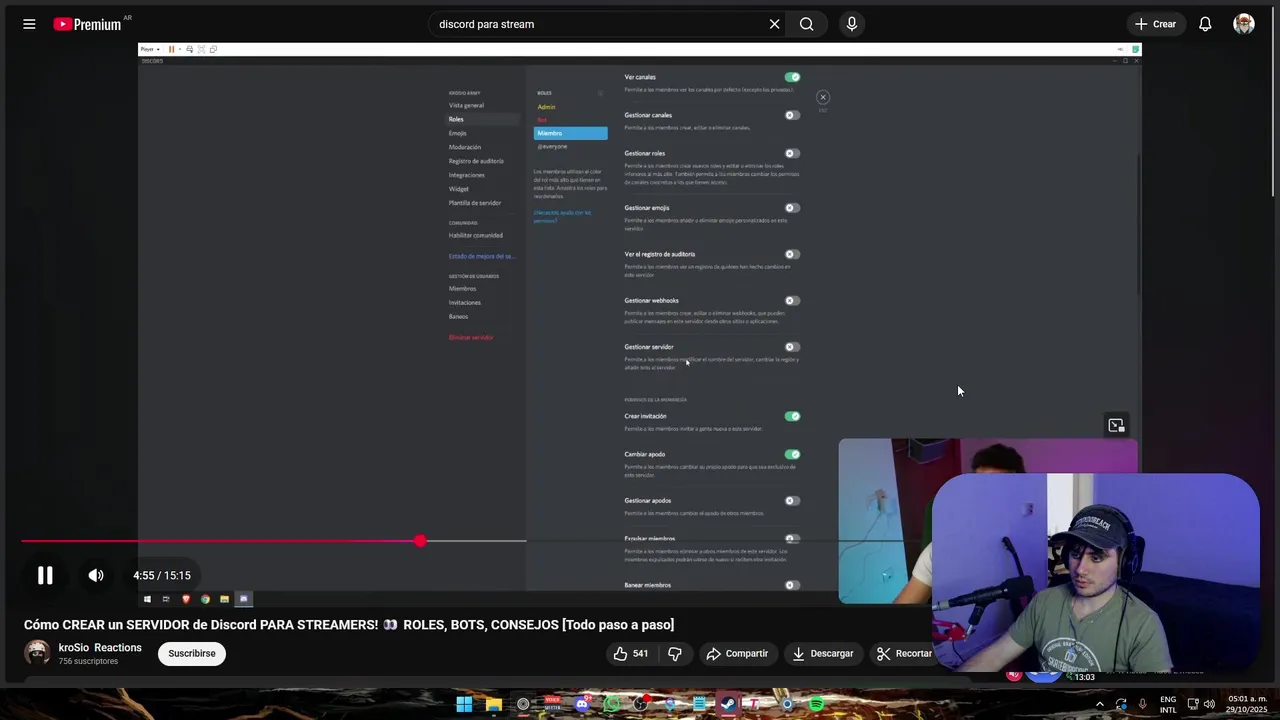Screen dimensions: 1280x720
Task: Dislike the video
Action: (x=675, y=653)
